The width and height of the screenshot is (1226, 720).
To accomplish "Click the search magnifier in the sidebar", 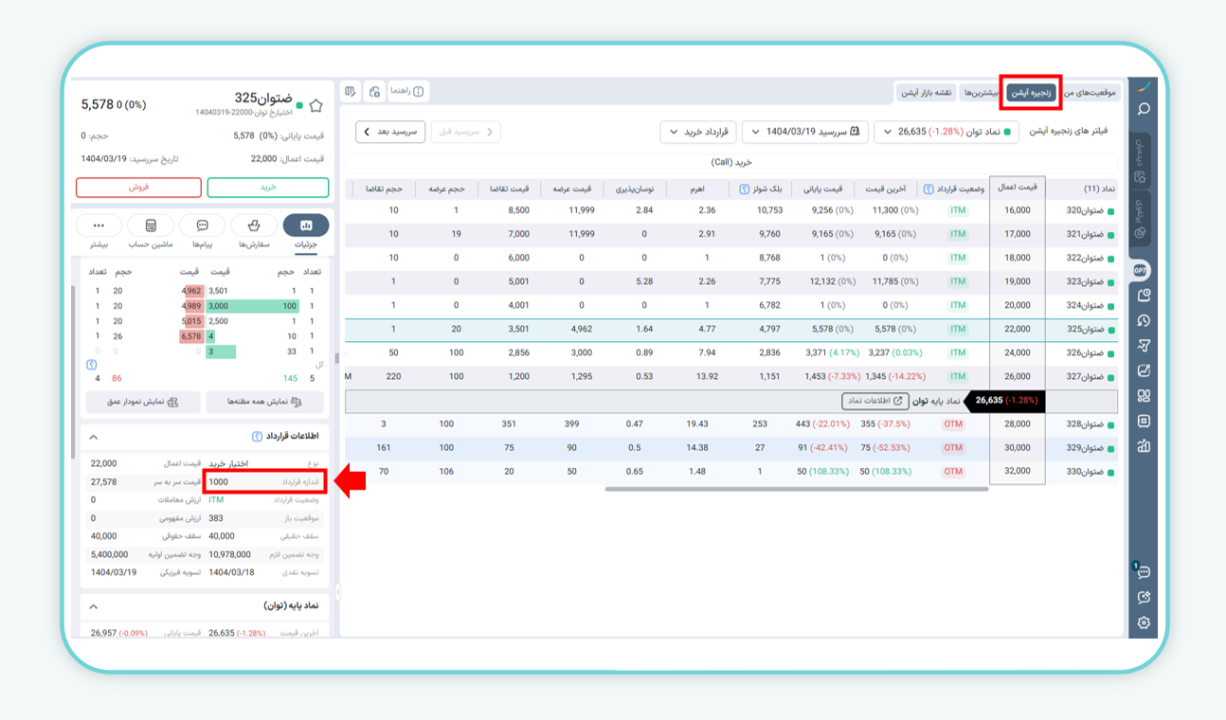I will [x=1143, y=109].
